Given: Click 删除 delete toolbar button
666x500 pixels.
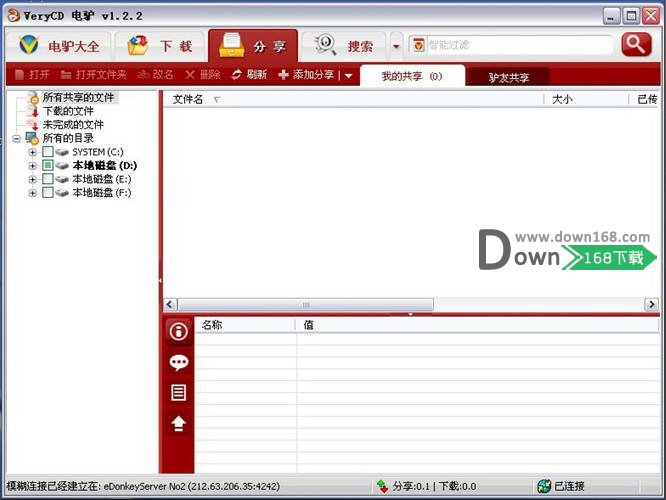Looking at the screenshot, I should [x=203, y=75].
